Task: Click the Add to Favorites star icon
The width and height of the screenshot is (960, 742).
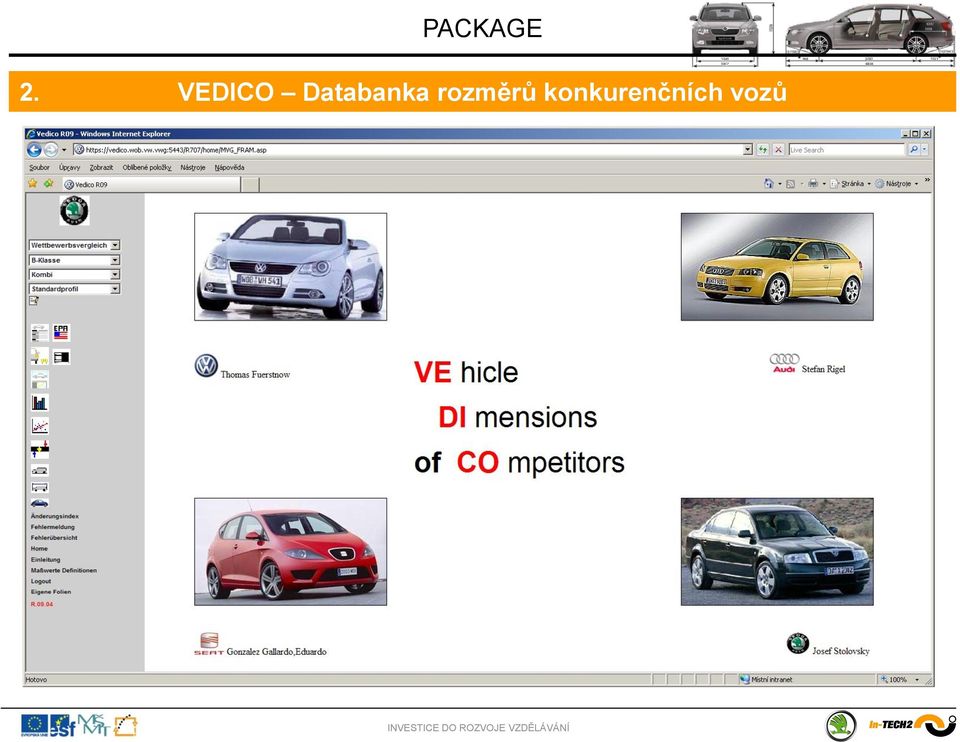Action: click(48, 183)
